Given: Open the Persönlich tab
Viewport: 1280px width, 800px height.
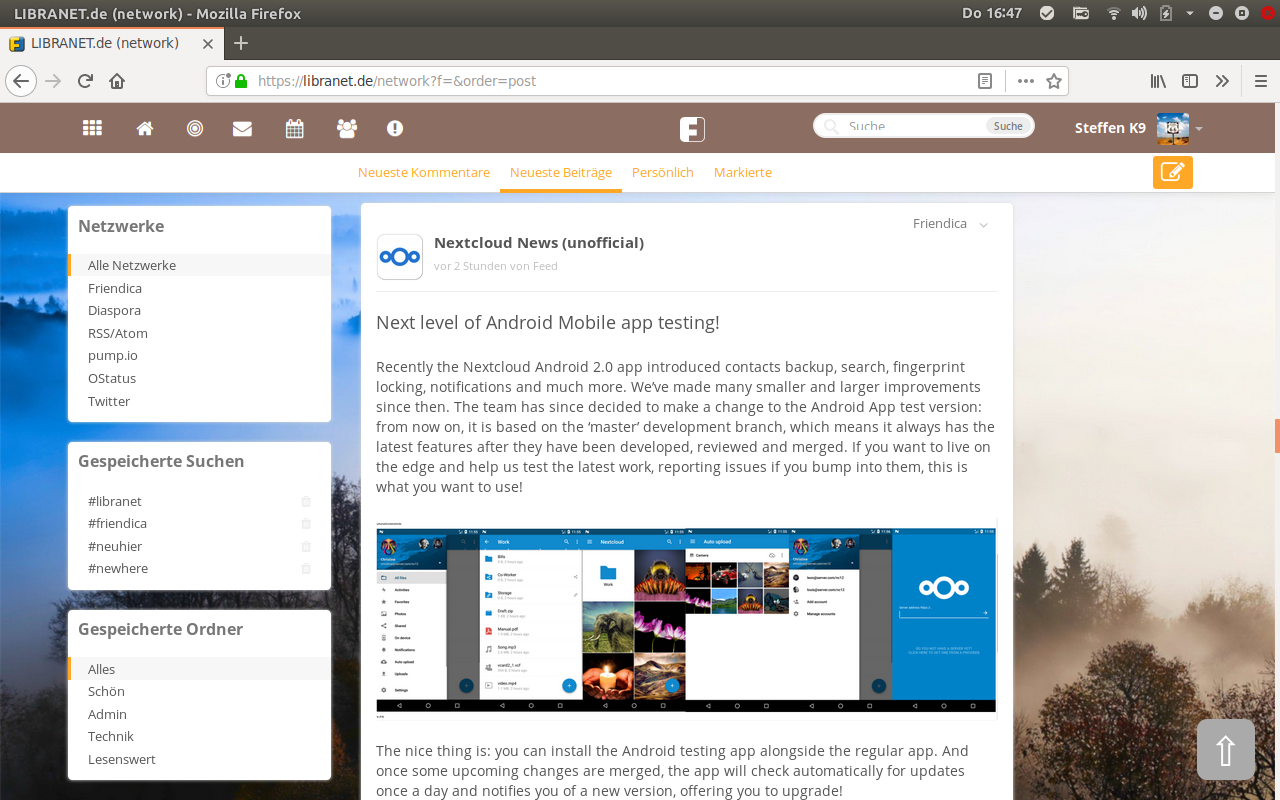Looking at the screenshot, I should (x=662, y=172).
